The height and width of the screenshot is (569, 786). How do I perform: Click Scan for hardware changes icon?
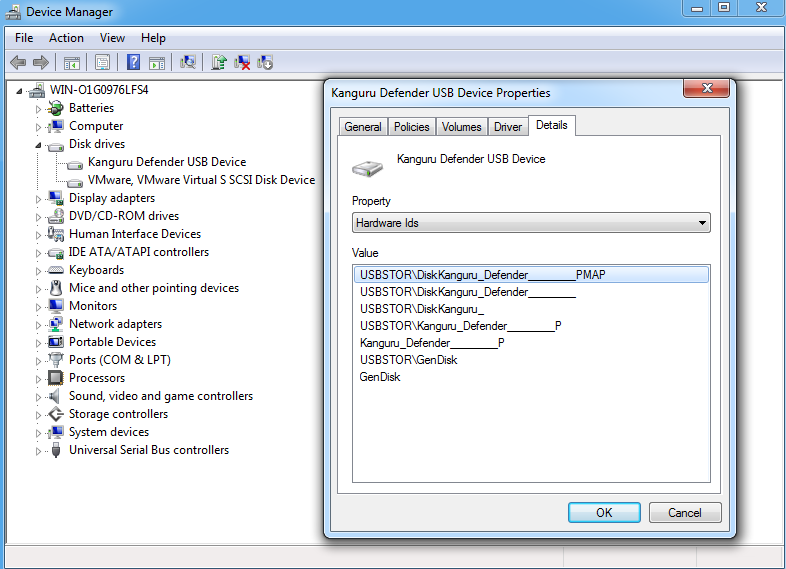(x=187, y=62)
